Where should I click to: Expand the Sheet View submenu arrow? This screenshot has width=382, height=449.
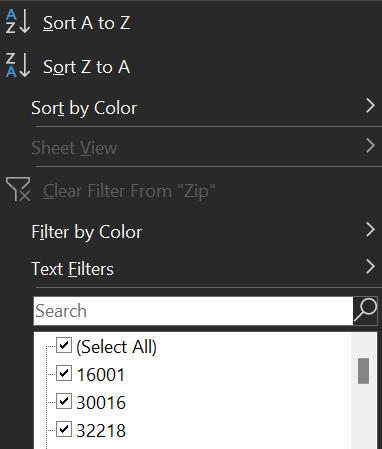pyautogui.click(x=370, y=146)
